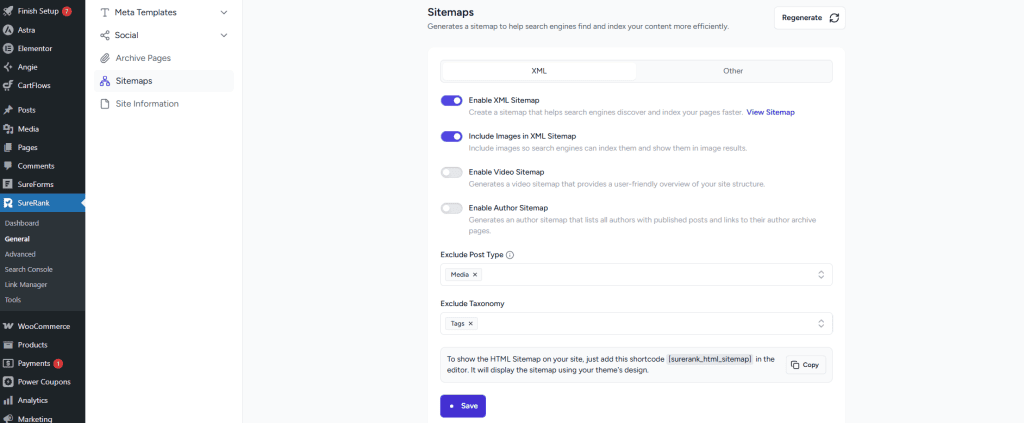This screenshot has height=423, width=1024.
Task: Click the Sitemaps icon in settings panel
Action: (105, 81)
